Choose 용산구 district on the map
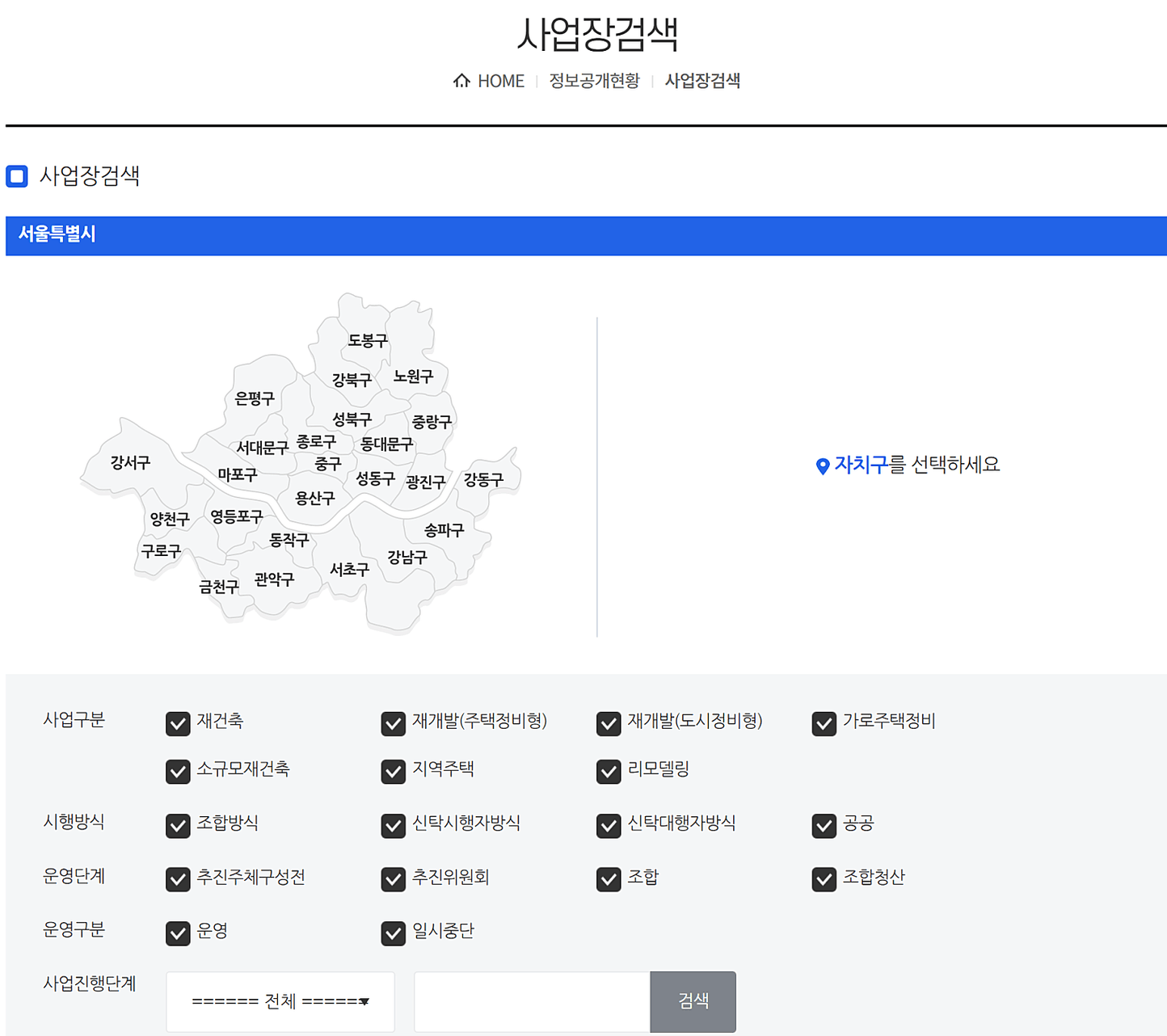The width and height of the screenshot is (1167, 1036). pos(314,499)
